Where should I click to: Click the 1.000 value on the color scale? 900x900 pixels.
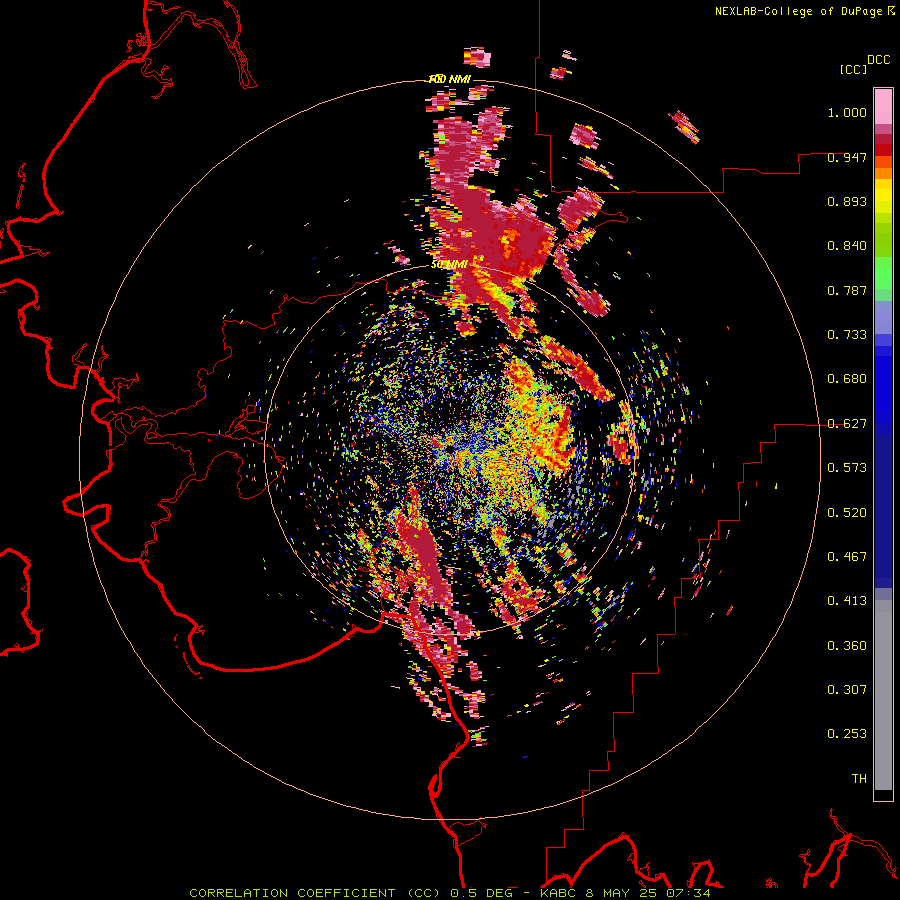(x=847, y=112)
